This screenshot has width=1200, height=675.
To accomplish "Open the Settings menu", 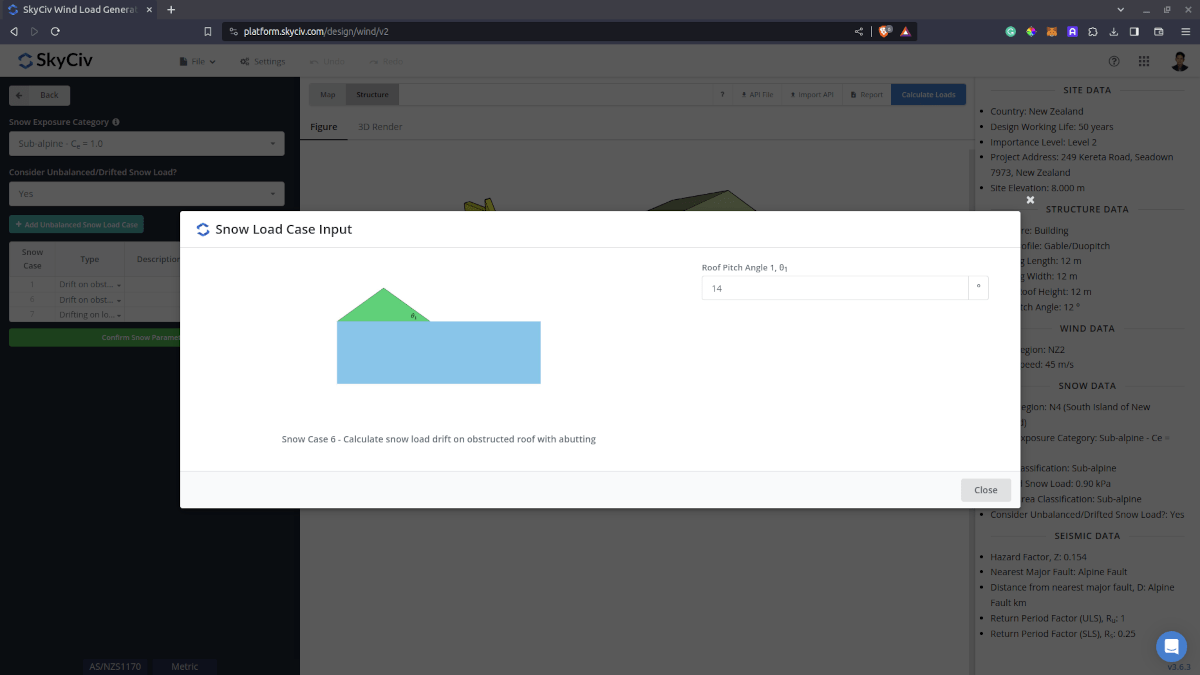I will 262,61.
